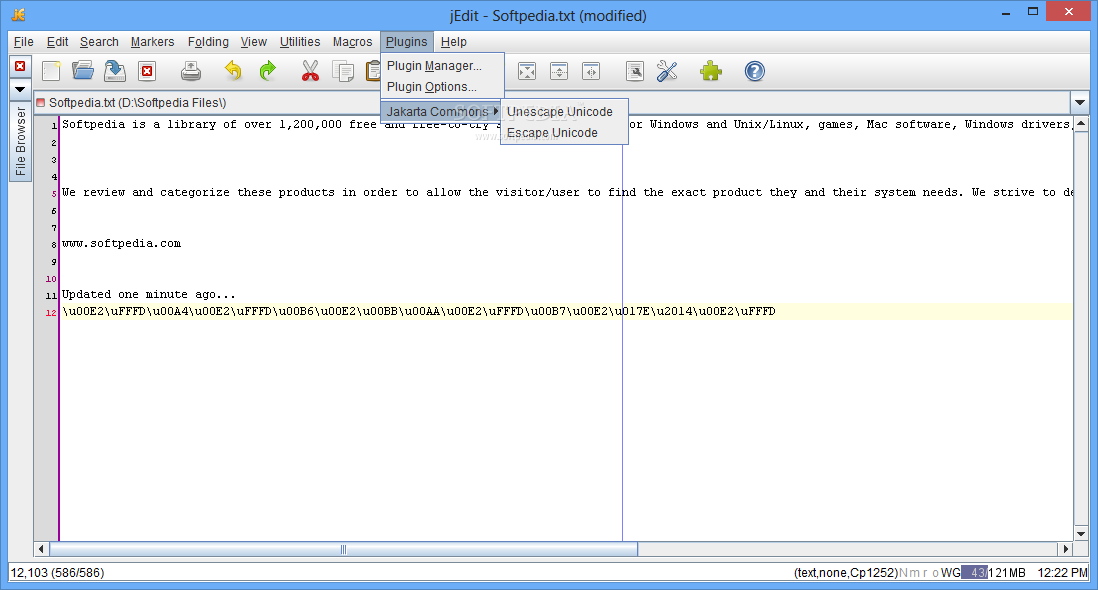Select Softpedia.txt in the buffer combo box
This screenshot has height=590, width=1098.
[x=552, y=103]
